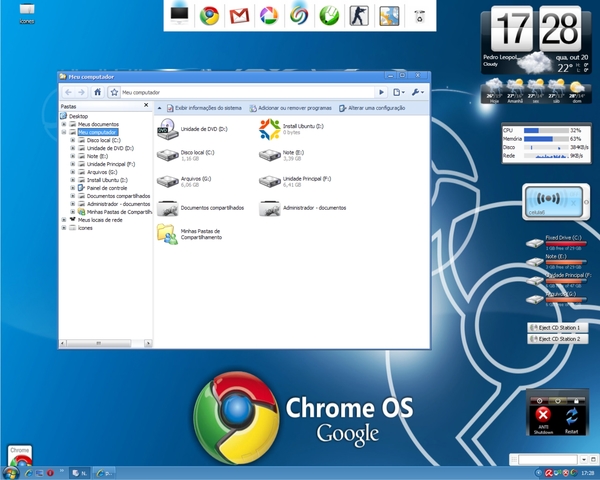
Task: Click the folder pane scroll right arrow
Action: click(148, 343)
